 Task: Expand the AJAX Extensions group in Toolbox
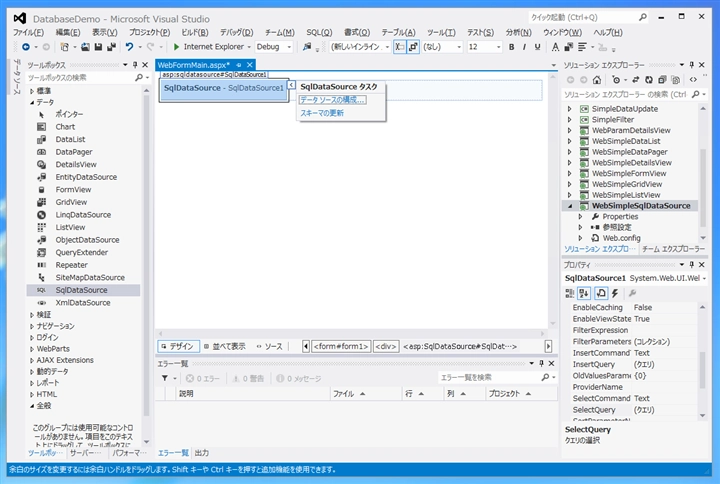coord(32,360)
